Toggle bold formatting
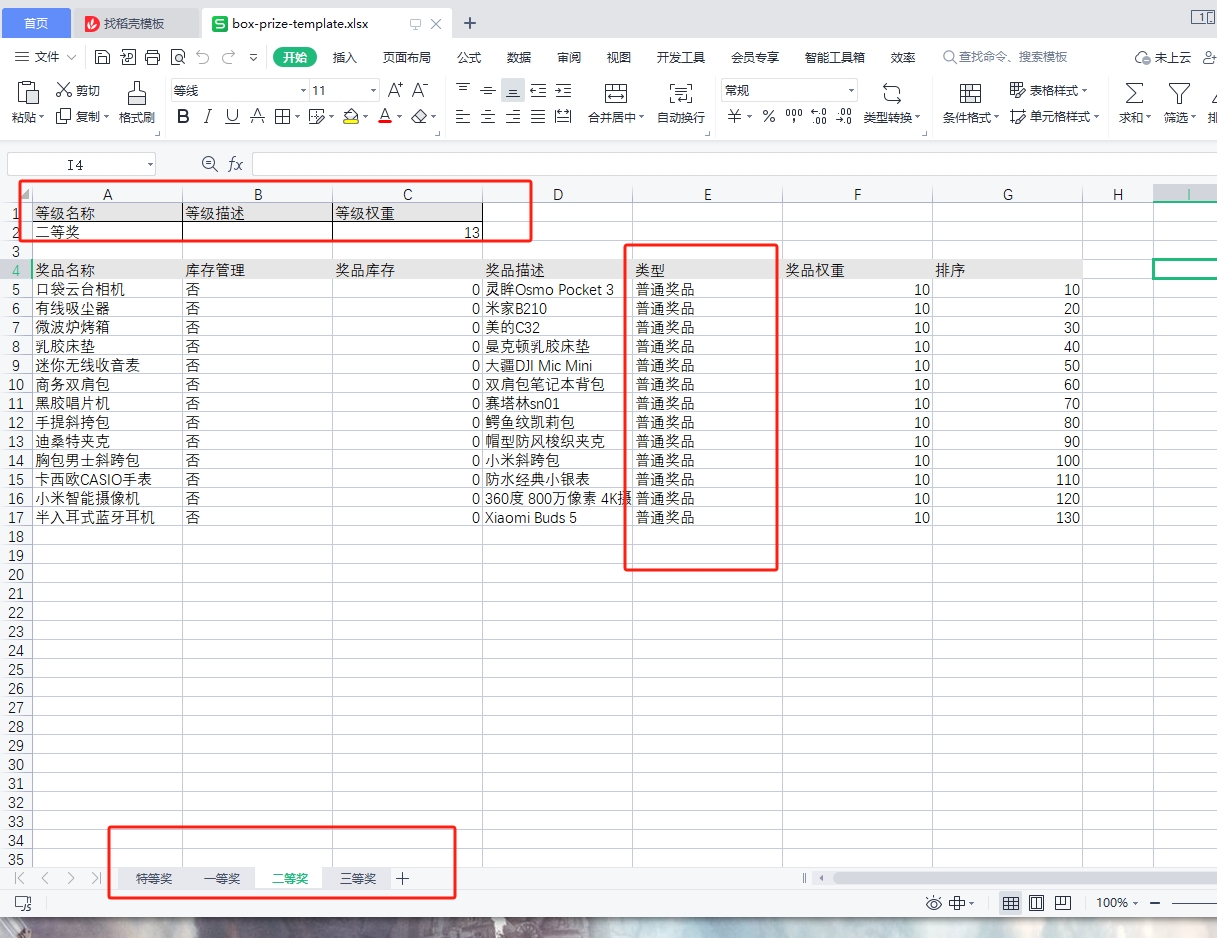The height and width of the screenshot is (938, 1217). [x=183, y=117]
